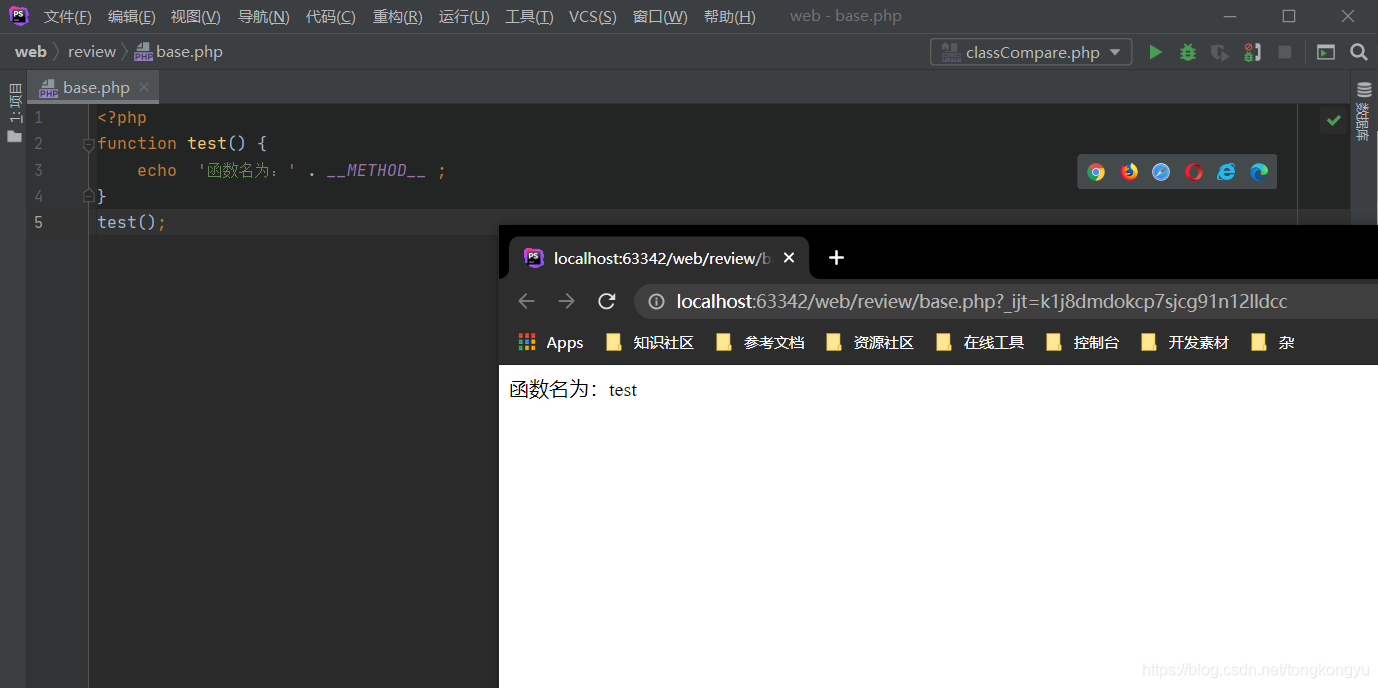The height and width of the screenshot is (688, 1378).
Task: Open the run configuration dropdown classCompare.php
Action: [1031, 52]
